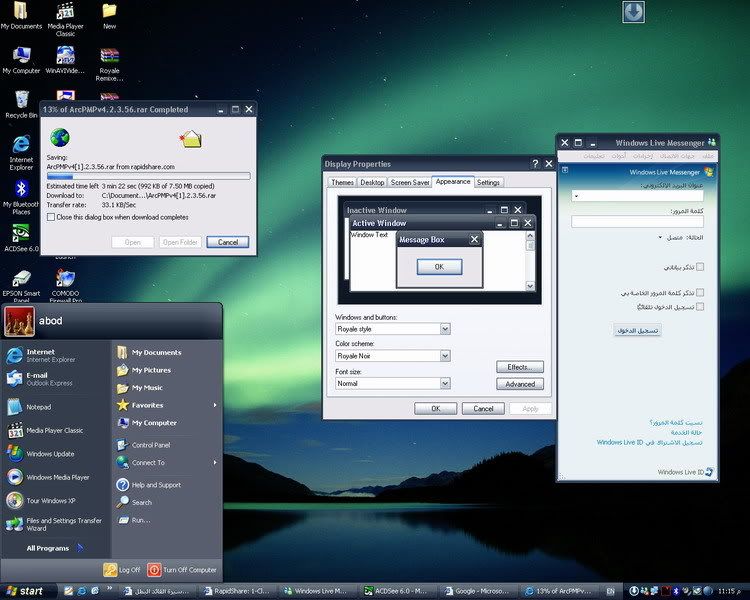Open the Color scheme dropdown (Royale Noir)

[445, 356]
